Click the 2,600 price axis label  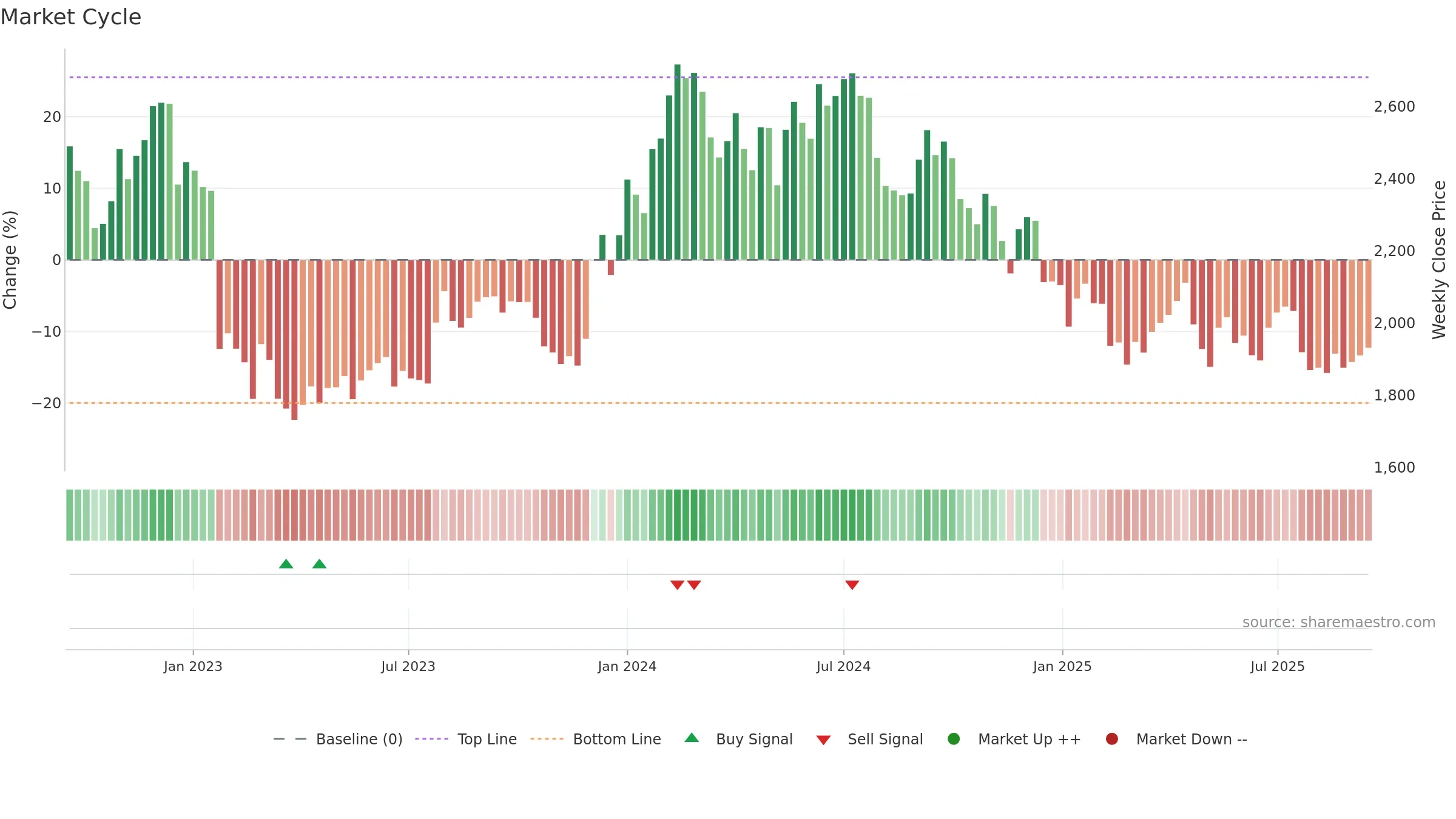coord(1394,107)
